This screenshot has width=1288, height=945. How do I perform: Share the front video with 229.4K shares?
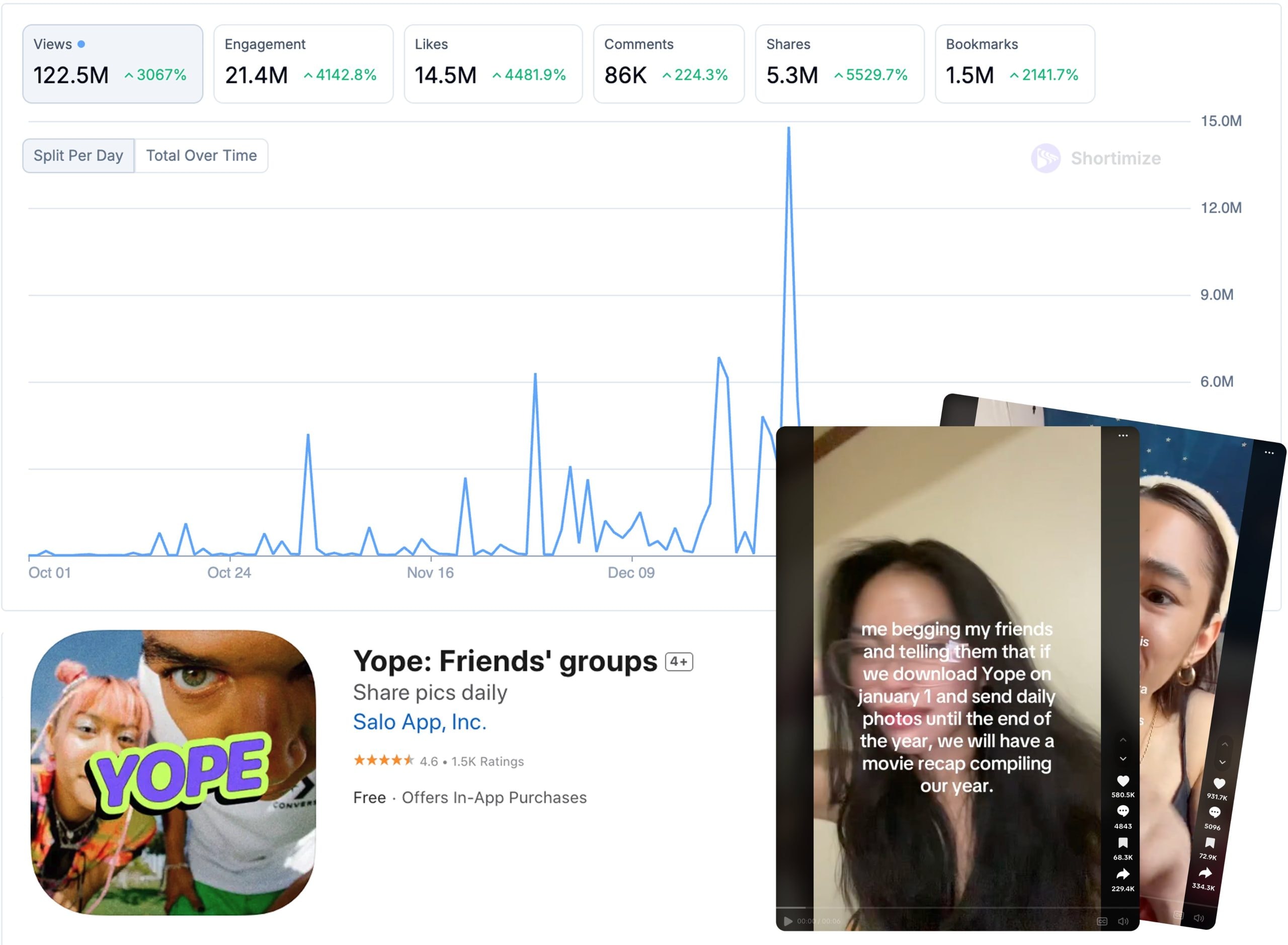[x=1122, y=874]
